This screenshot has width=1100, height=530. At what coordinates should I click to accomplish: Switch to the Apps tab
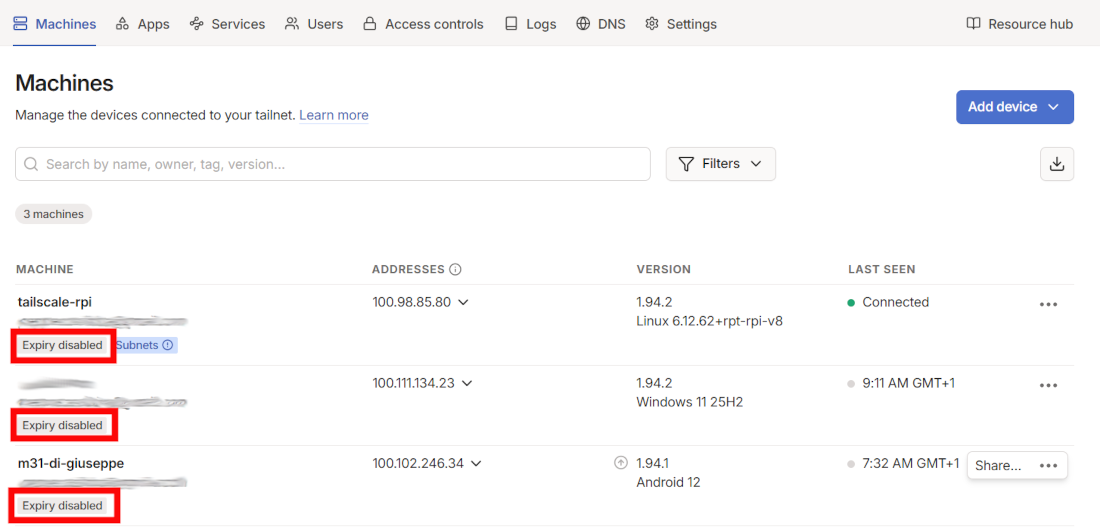coord(142,24)
